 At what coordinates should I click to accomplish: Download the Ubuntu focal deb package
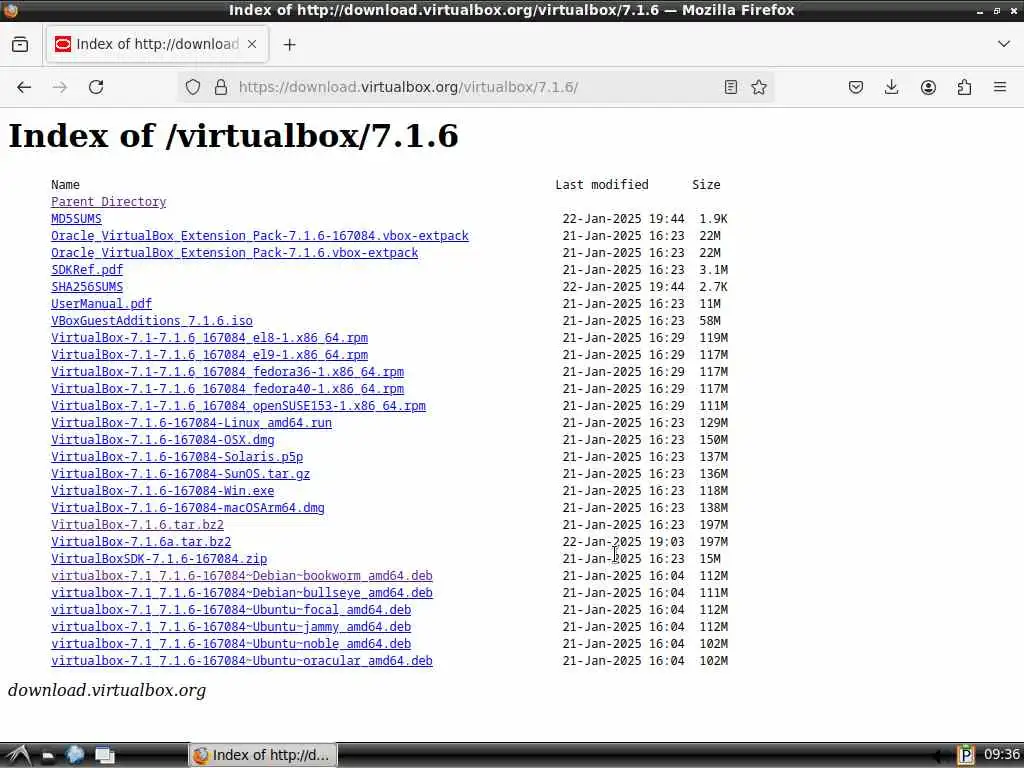point(231,609)
